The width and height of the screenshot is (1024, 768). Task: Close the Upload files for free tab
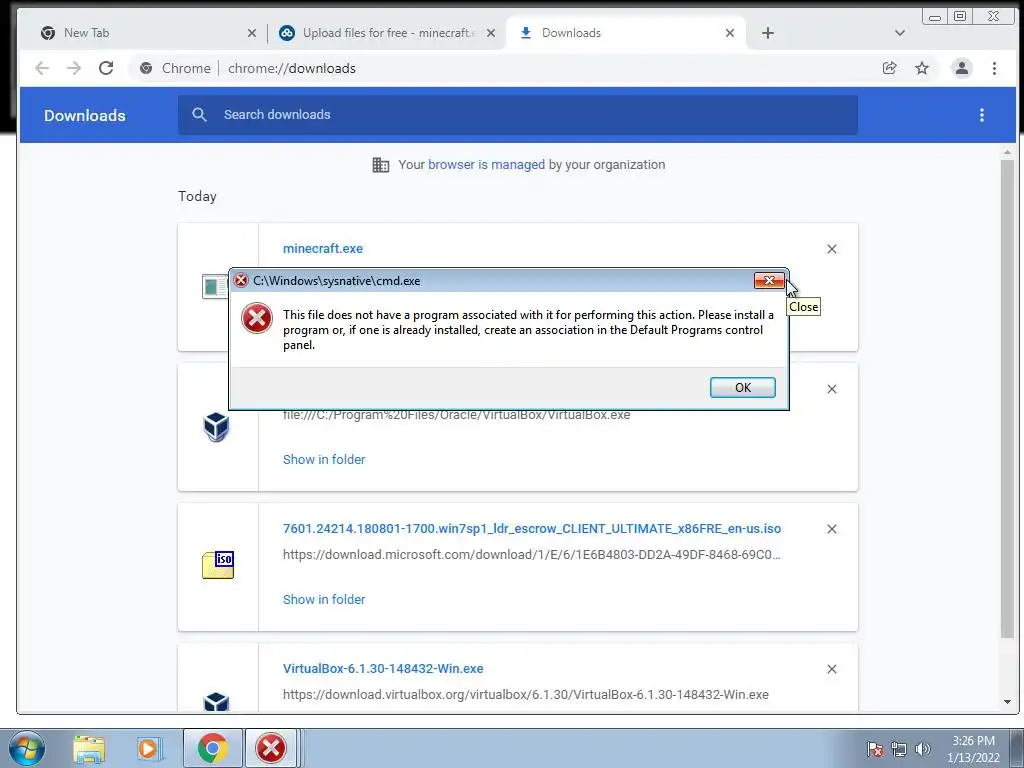click(x=490, y=33)
